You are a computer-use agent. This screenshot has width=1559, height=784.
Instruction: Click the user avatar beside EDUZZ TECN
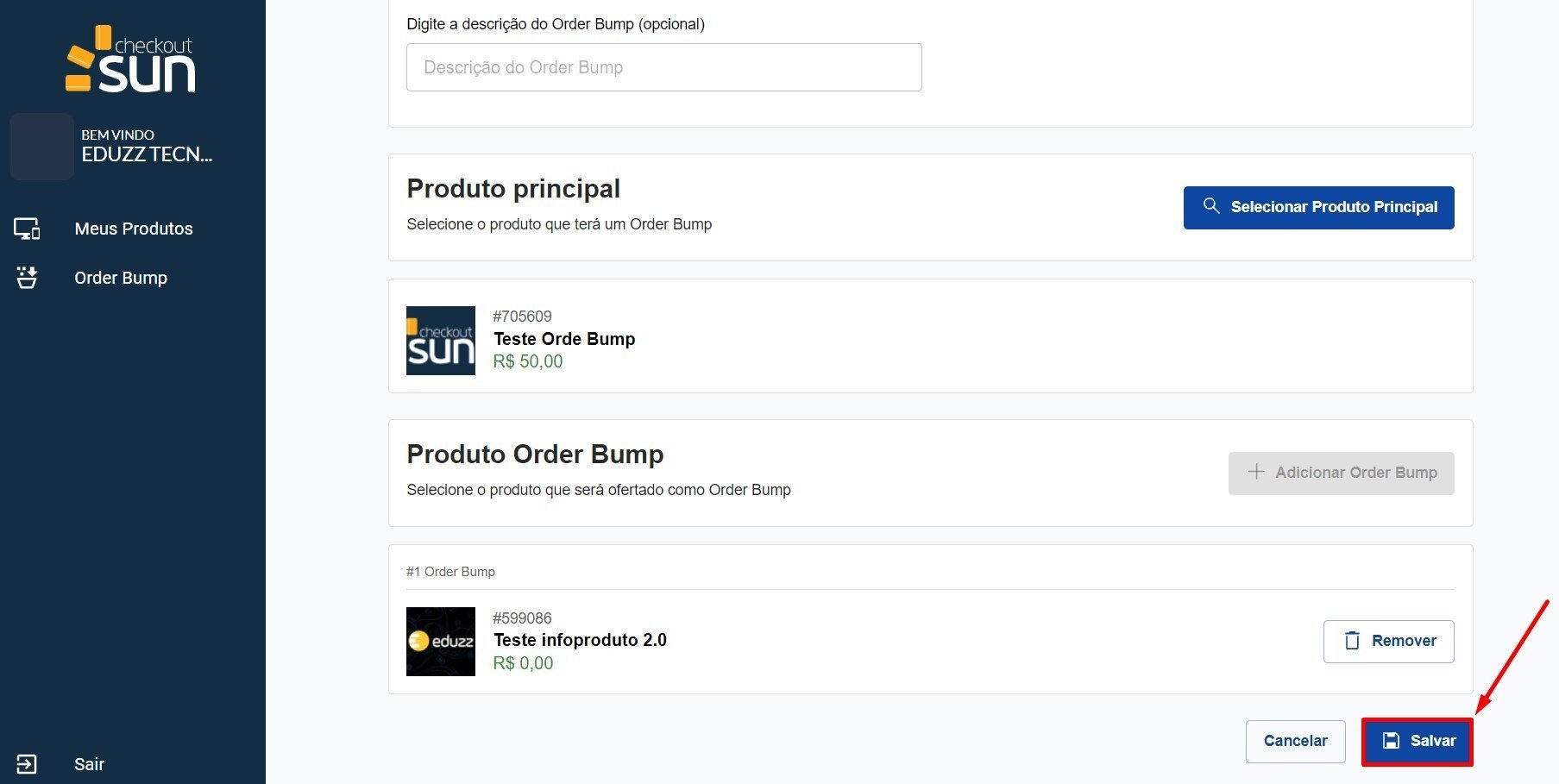click(x=41, y=147)
